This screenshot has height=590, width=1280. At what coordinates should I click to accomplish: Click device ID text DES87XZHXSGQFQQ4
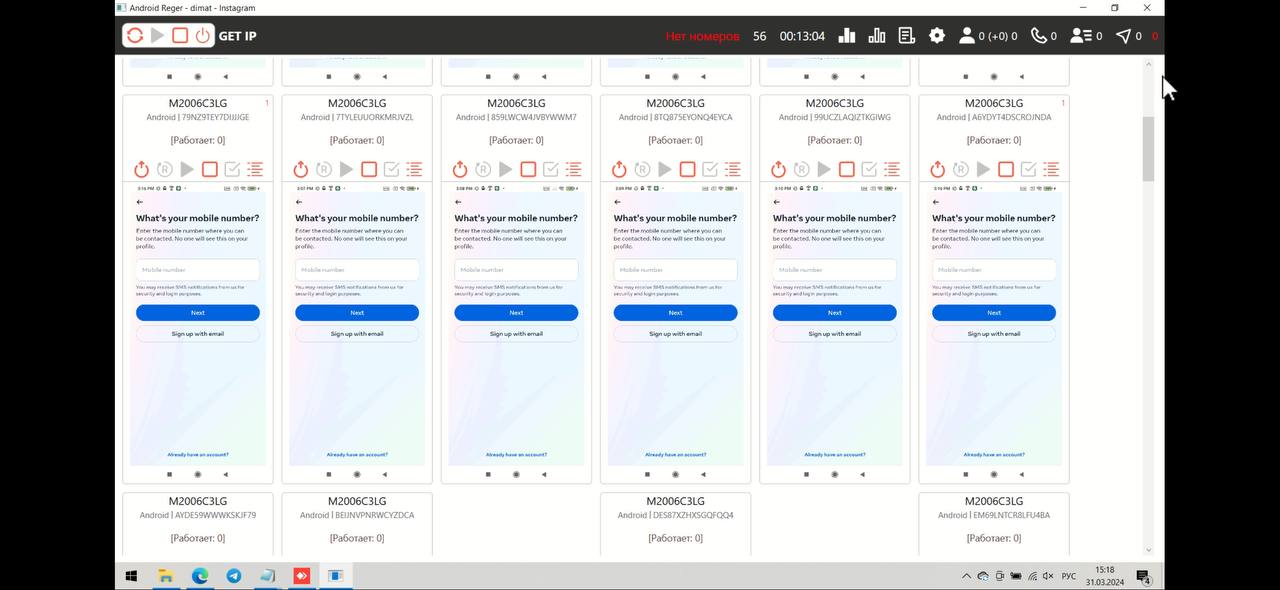point(693,516)
